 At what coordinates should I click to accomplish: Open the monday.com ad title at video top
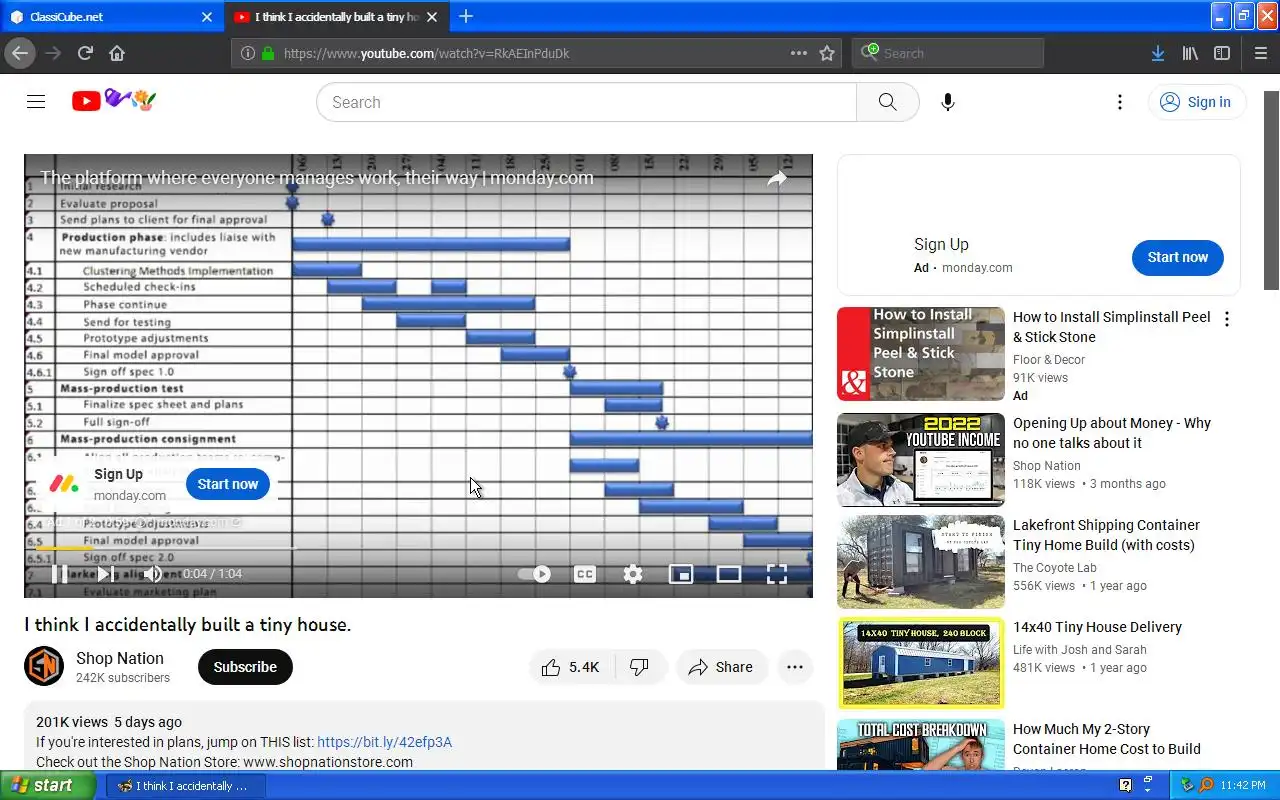click(x=317, y=178)
